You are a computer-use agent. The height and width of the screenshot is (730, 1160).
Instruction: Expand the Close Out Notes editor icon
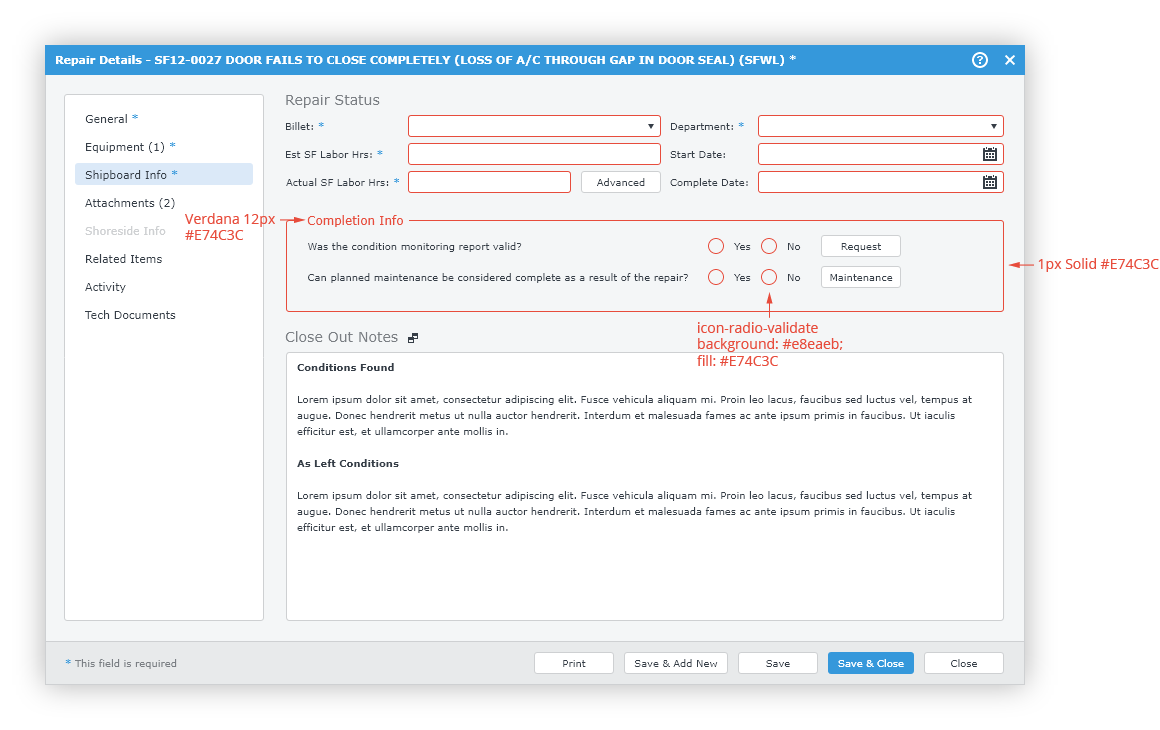(413, 337)
